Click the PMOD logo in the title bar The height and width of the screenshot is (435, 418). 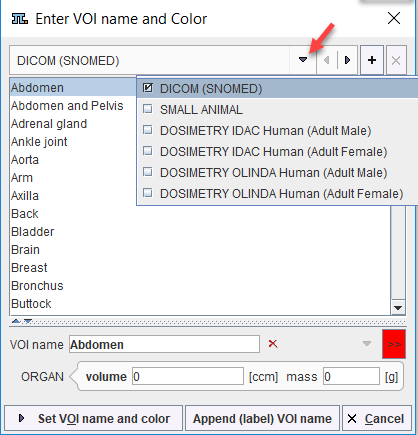point(20,19)
